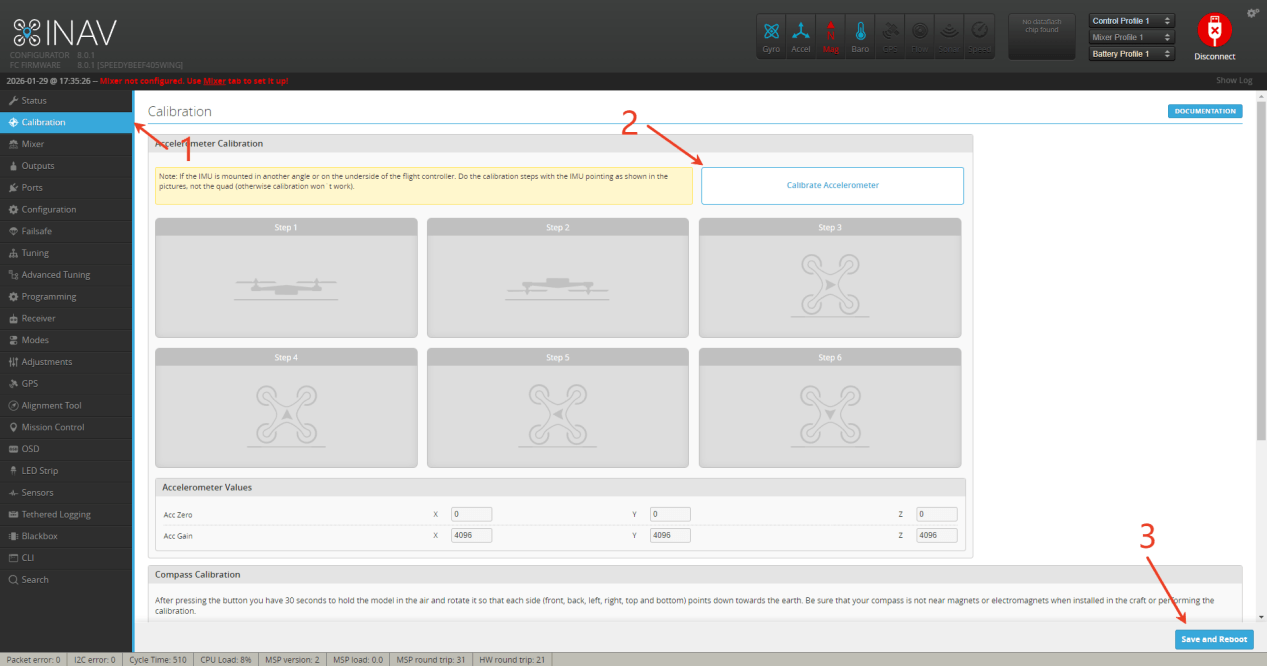Open the Documentation button
The width and height of the screenshot is (1267, 666).
click(1205, 111)
